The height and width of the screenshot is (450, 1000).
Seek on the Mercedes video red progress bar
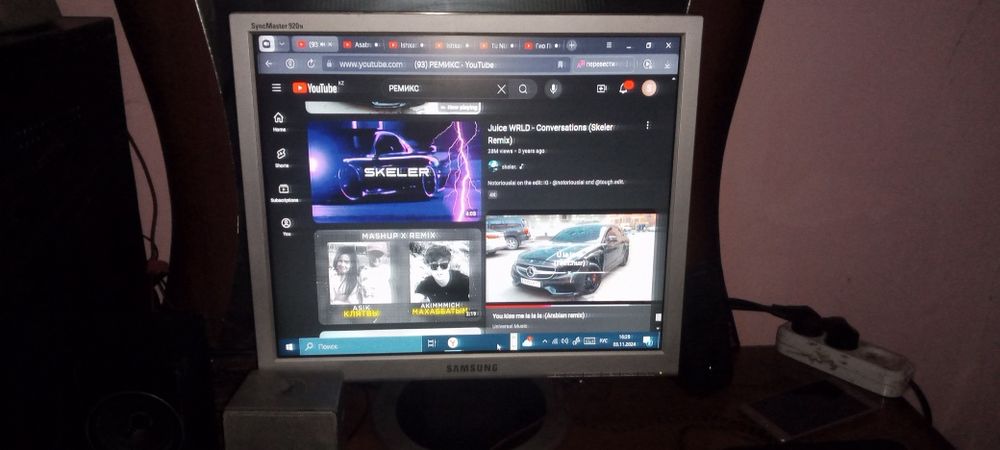[x=571, y=304]
